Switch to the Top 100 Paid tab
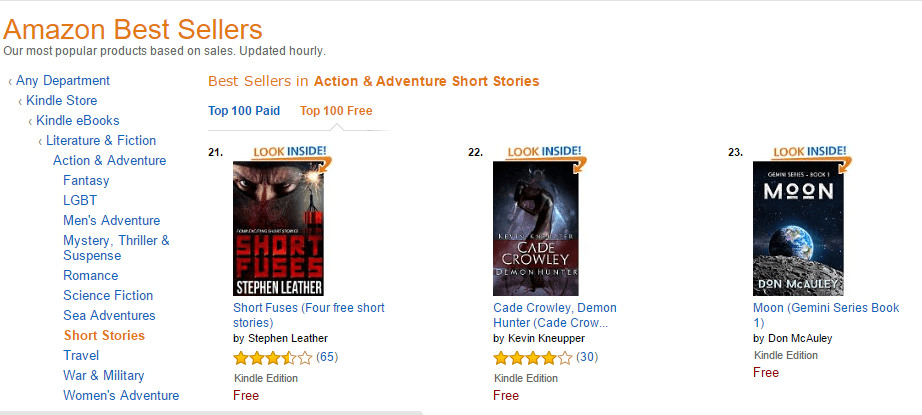 point(244,111)
